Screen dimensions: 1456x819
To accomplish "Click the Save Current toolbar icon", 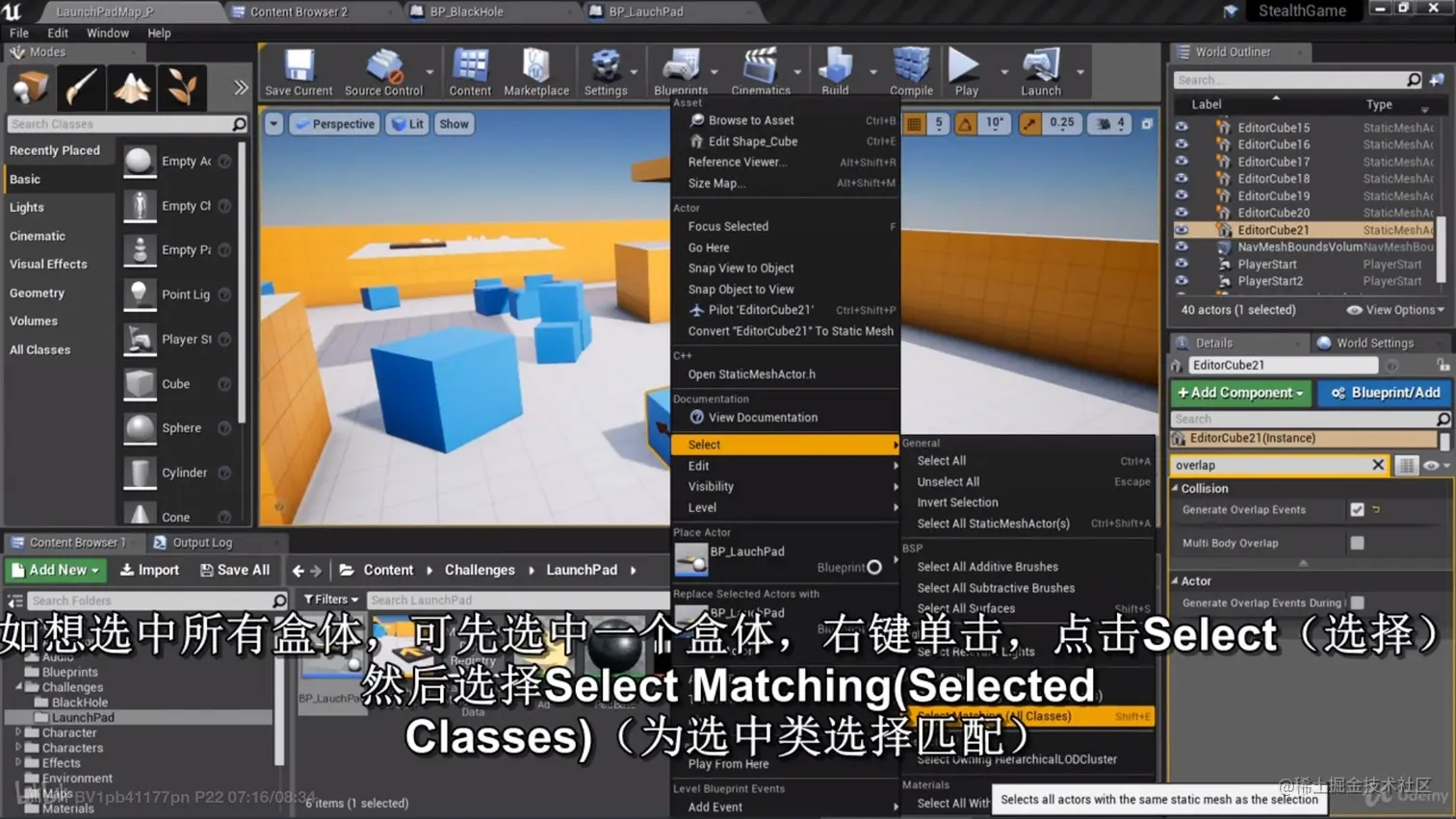I will pyautogui.click(x=299, y=65).
